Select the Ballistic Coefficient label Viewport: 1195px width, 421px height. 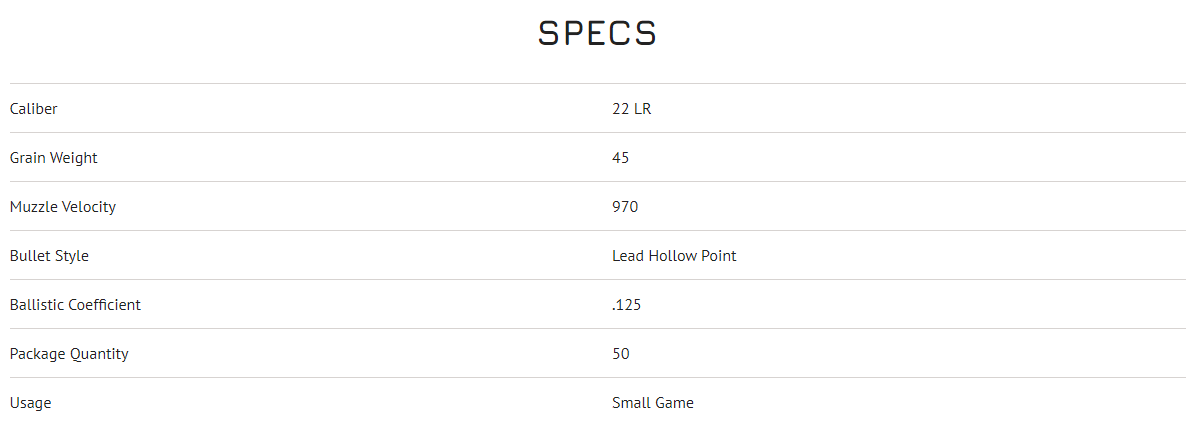(x=75, y=304)
